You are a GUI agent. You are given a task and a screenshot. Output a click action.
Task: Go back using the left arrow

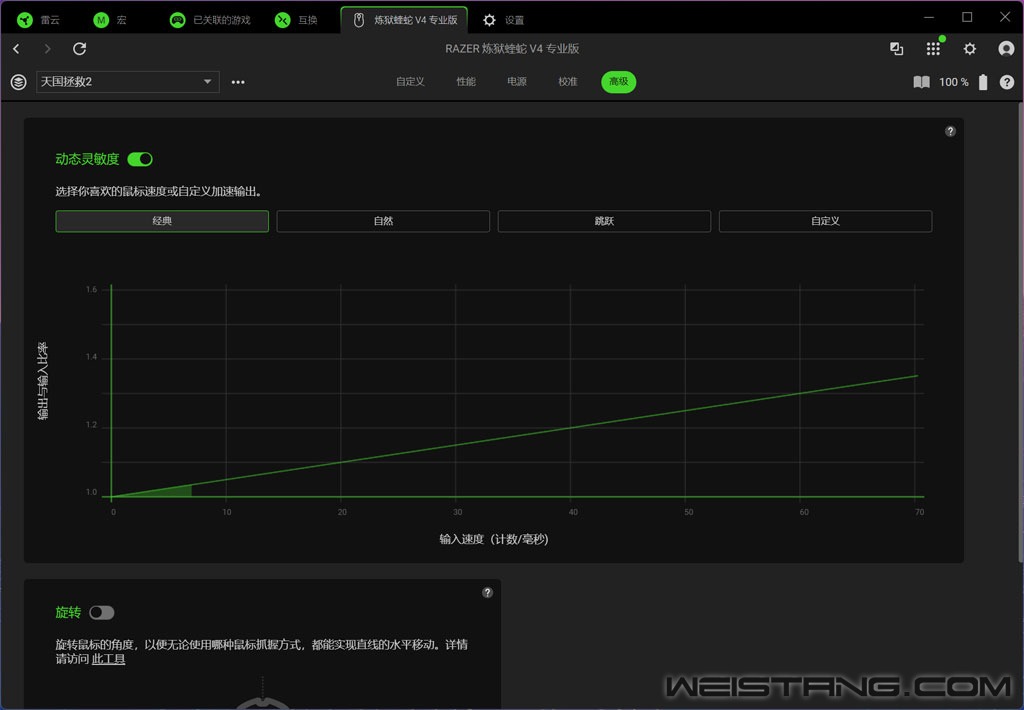click(x=16, y=49)
